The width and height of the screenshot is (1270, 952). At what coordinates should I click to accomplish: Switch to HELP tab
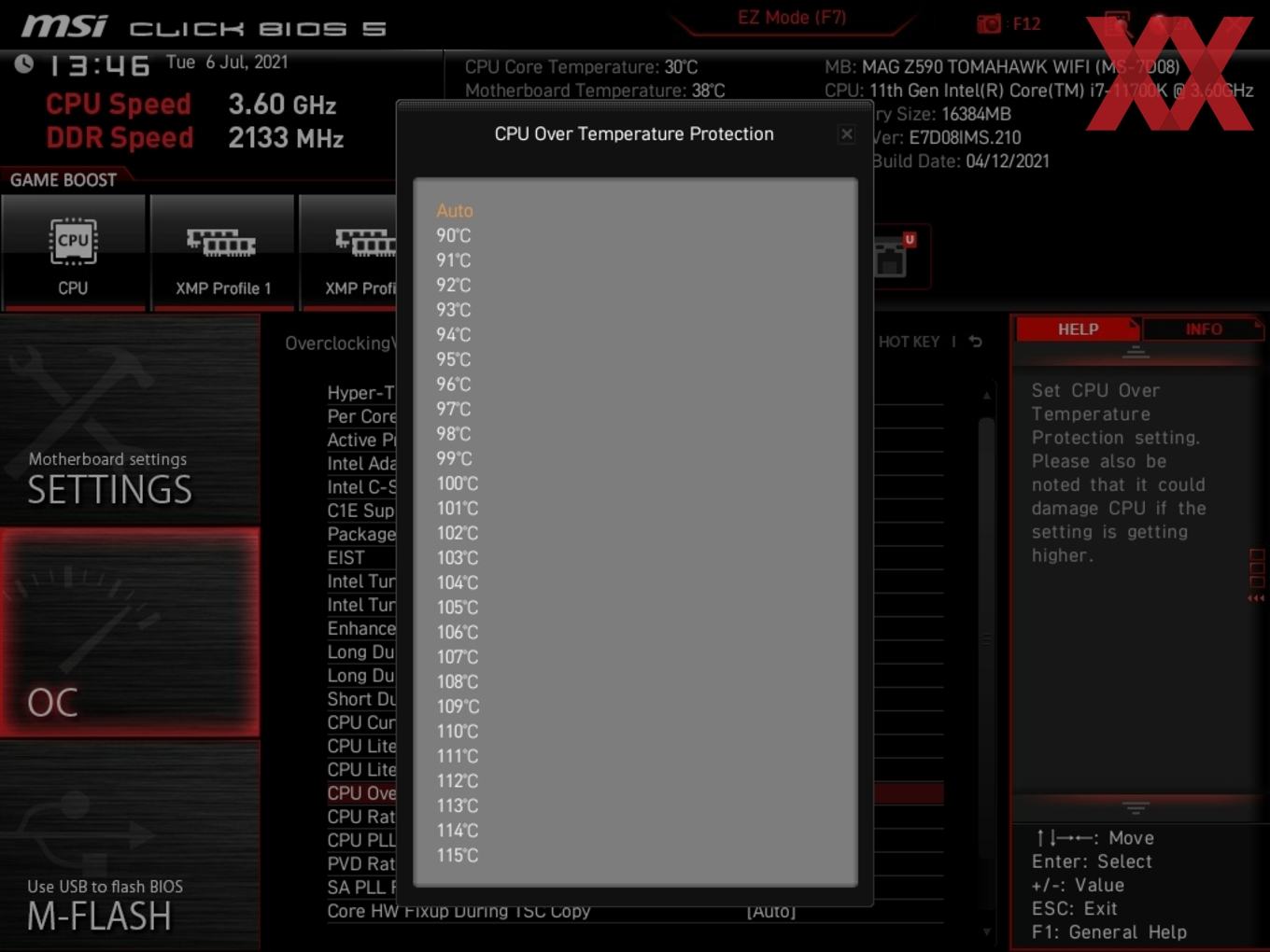(x=1078, y=329)
